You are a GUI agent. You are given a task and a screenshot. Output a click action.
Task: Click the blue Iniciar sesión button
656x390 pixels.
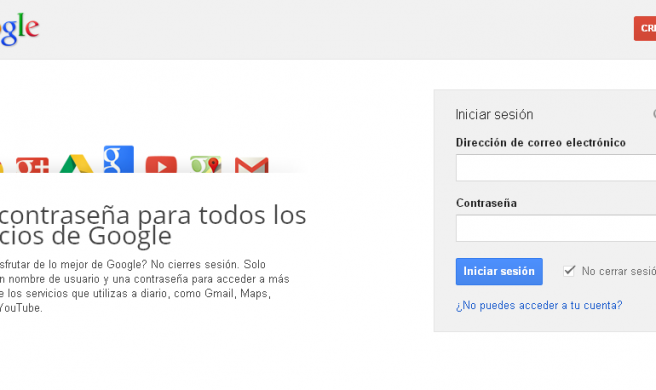499,271
